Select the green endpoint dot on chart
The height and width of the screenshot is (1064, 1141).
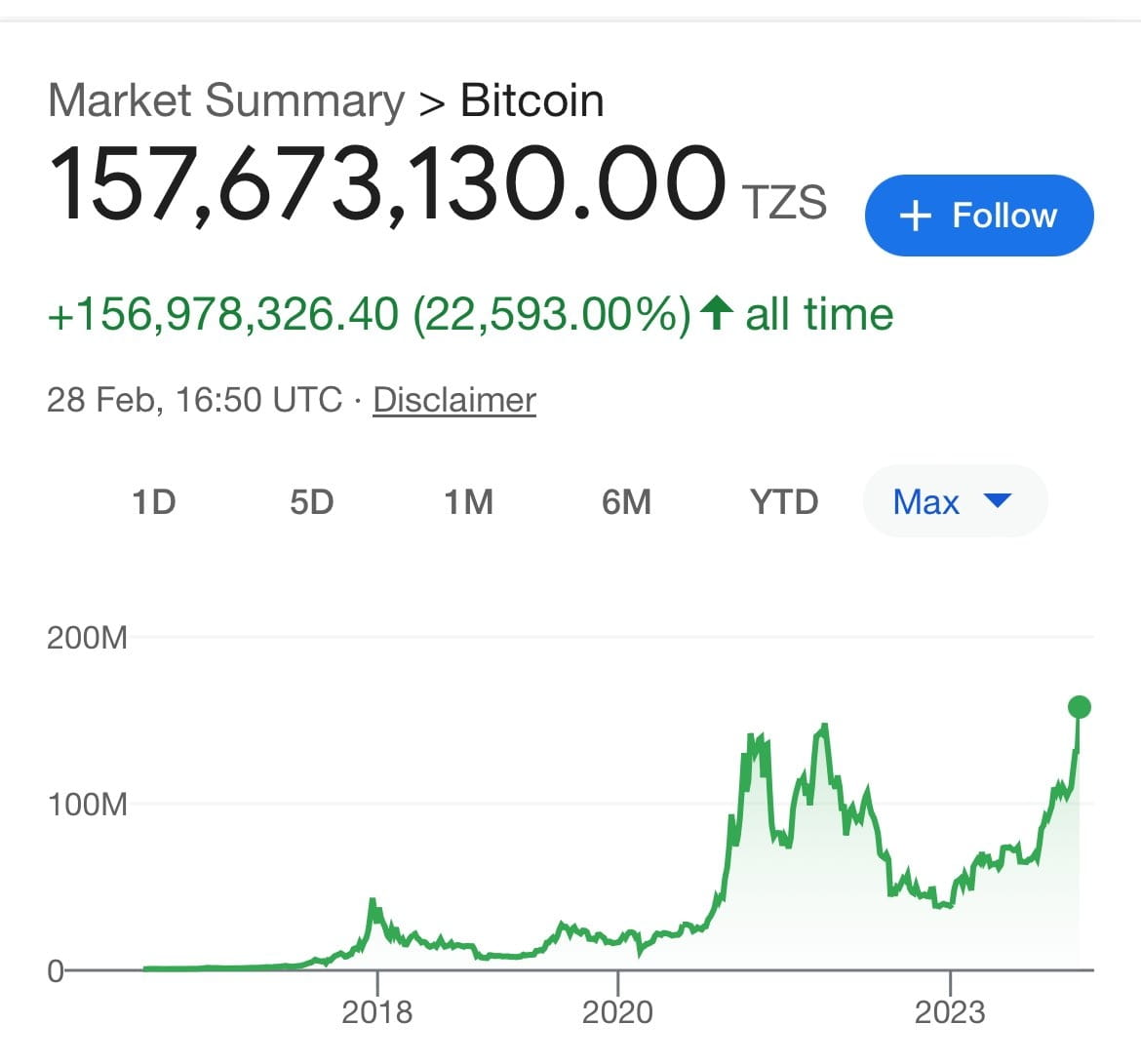(x=1079, y=708)
